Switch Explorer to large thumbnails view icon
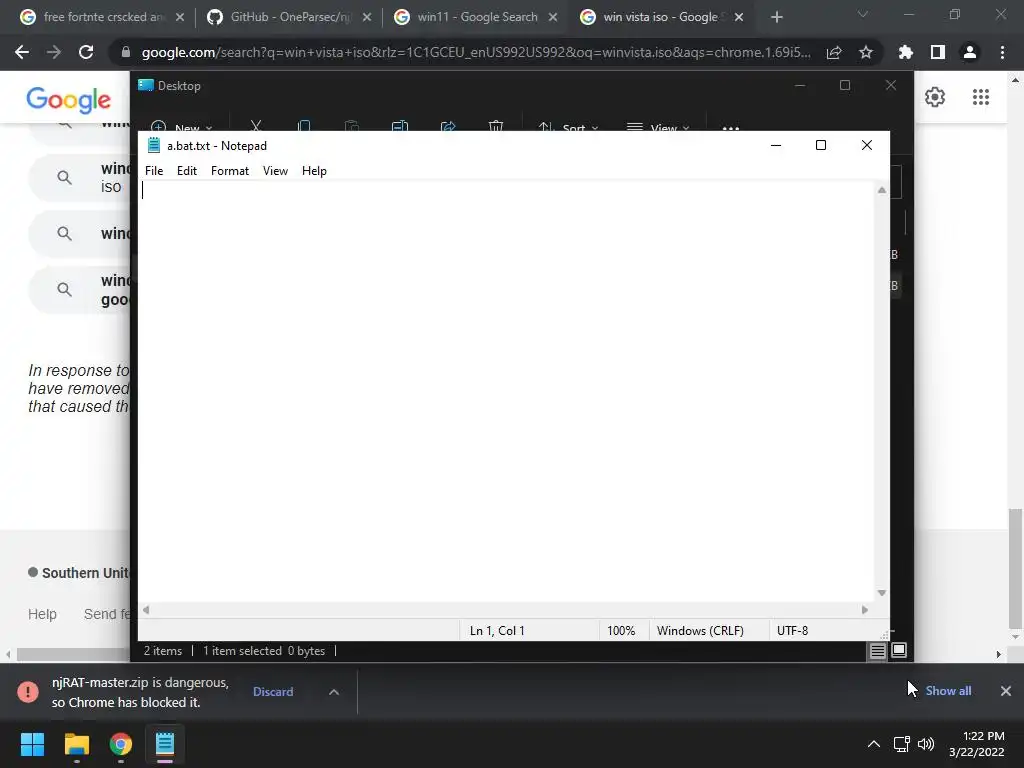 click(899, 650)
